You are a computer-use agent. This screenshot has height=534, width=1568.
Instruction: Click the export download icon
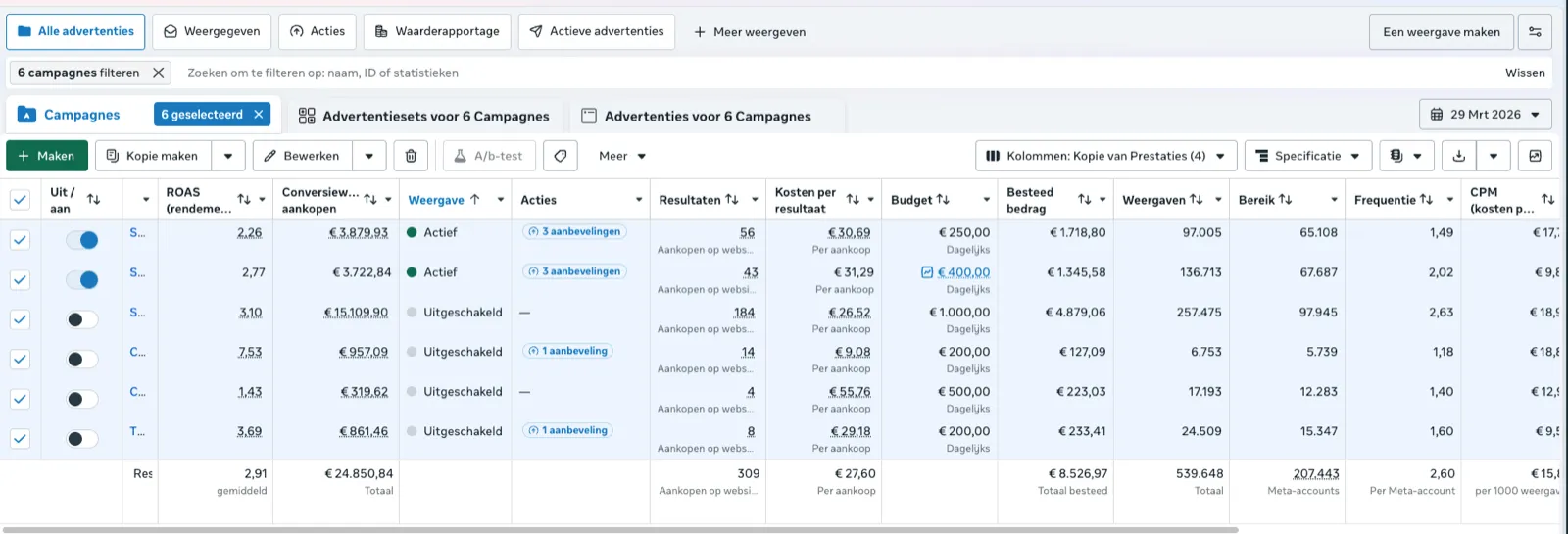tap(1458, 156)
